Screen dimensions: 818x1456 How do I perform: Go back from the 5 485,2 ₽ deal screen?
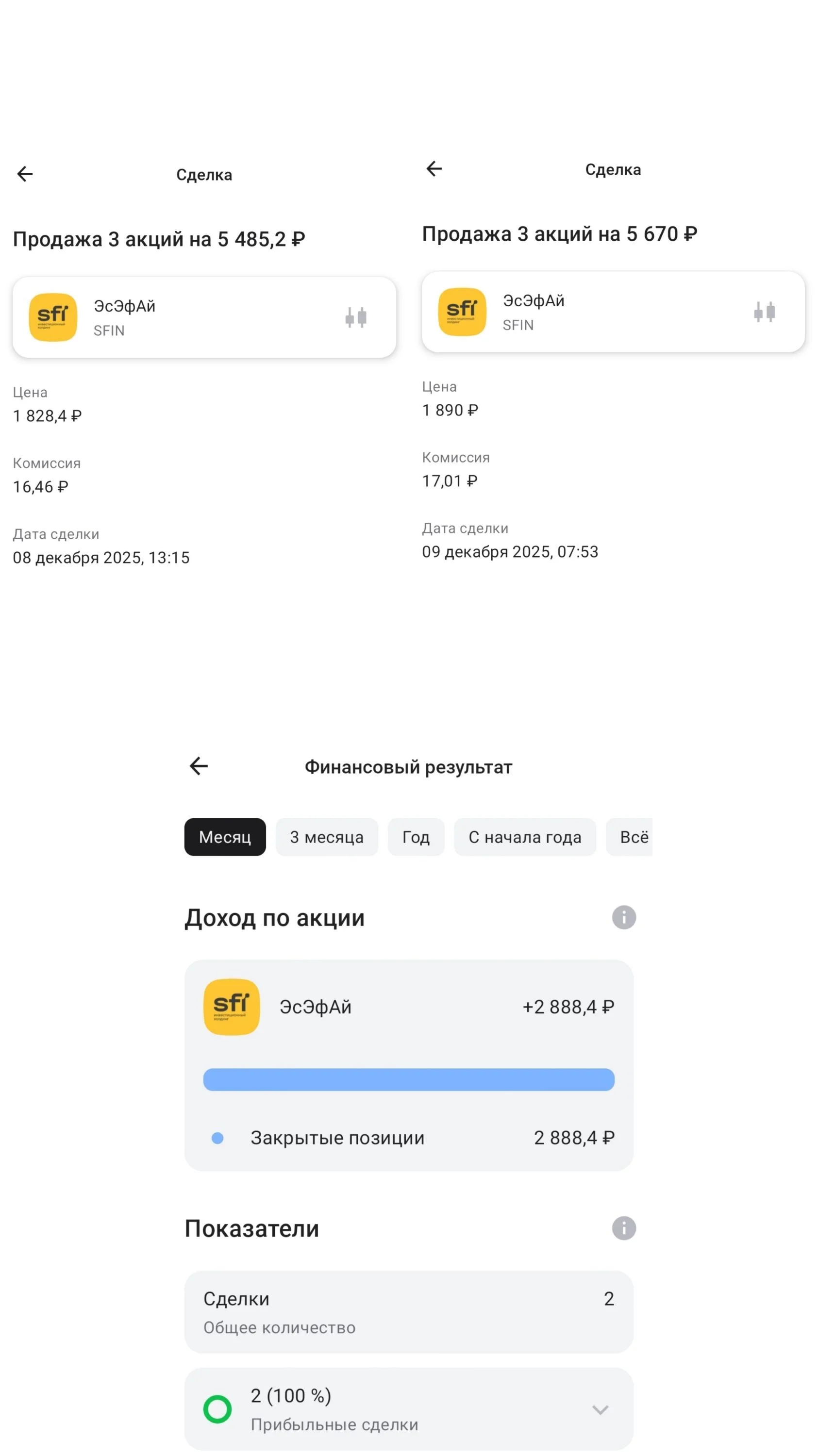(x=25, y=174)
